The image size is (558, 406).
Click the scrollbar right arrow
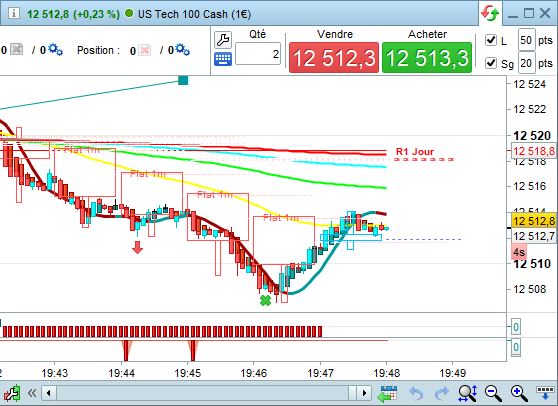point(364,393)
